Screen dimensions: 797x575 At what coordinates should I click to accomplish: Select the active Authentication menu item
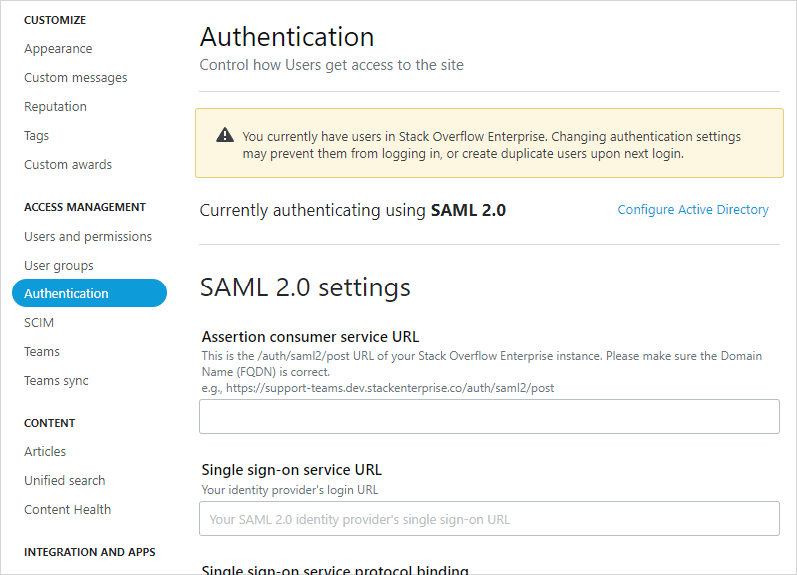89,293
